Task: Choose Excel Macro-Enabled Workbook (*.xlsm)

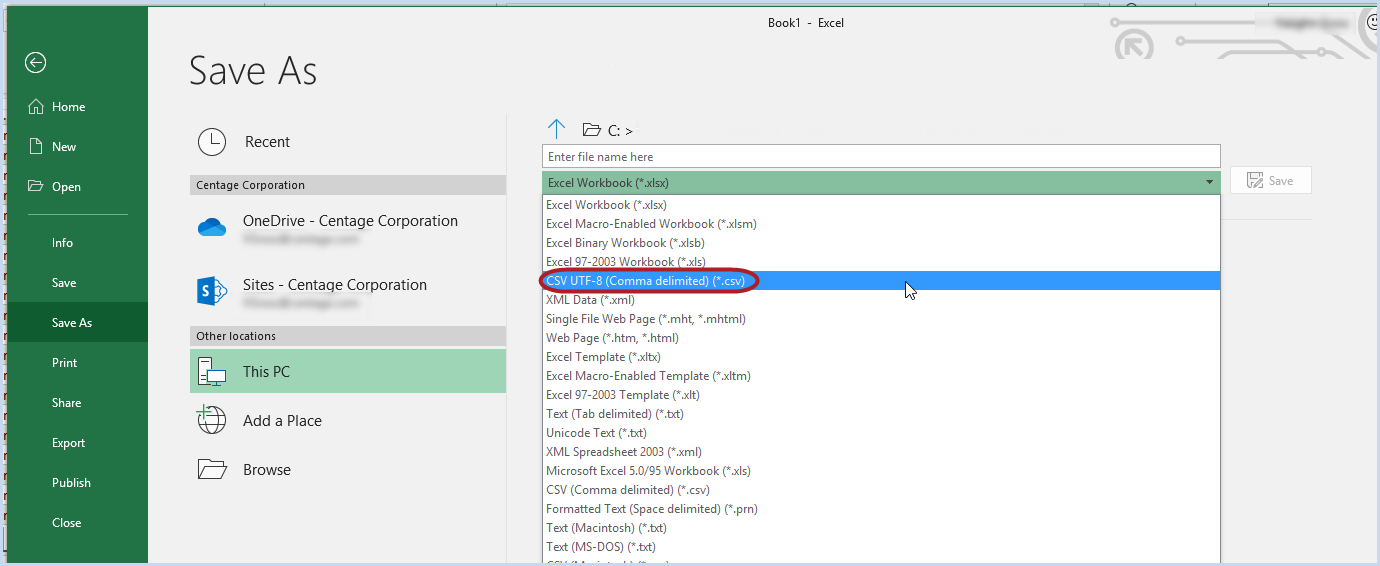Action: click(x=881, y=224)
